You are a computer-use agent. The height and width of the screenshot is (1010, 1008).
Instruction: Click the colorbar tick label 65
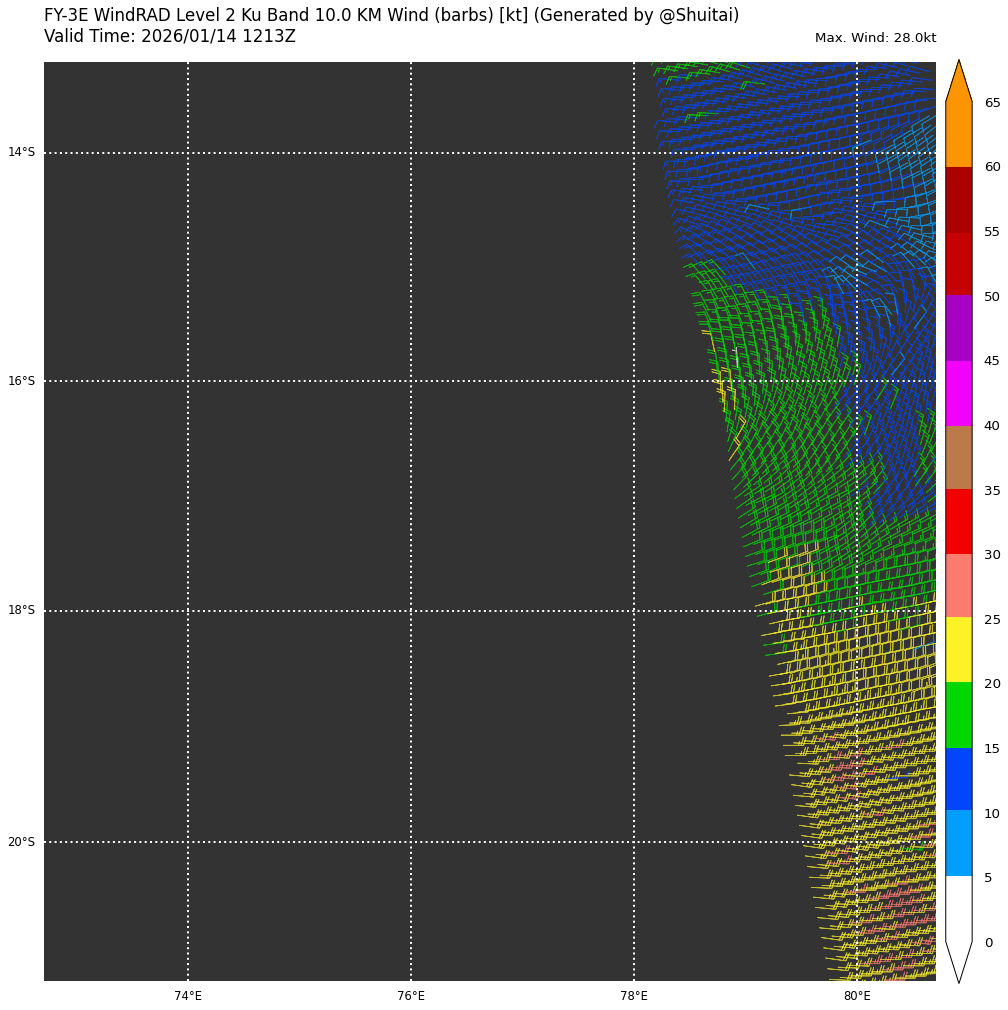[x=992, y=103]
